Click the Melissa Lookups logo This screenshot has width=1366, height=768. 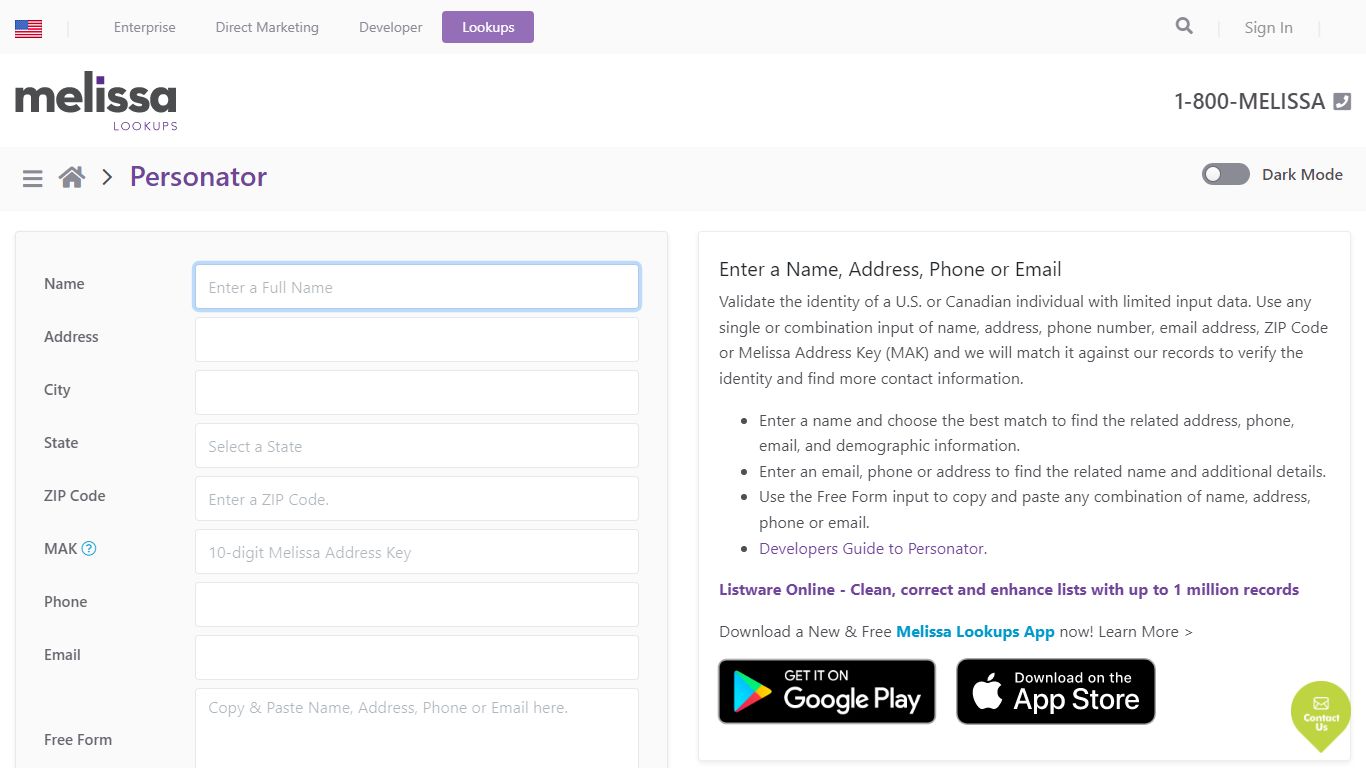click(x=96, y=101)
